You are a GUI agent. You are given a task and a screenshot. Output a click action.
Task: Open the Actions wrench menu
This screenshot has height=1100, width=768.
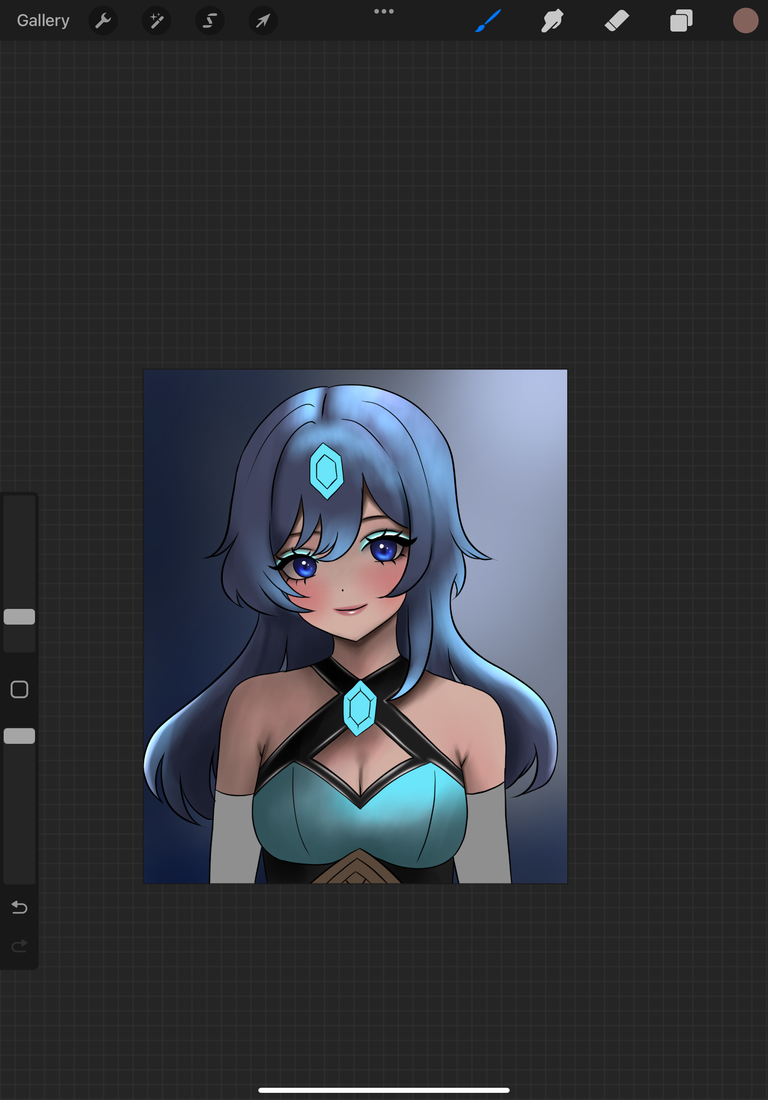tap(103, 20)
